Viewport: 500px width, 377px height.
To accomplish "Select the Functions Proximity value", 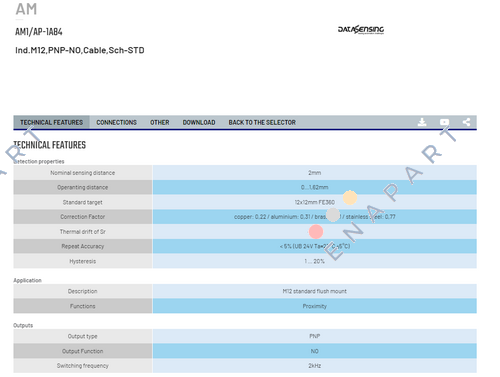I will coord(315,306).
